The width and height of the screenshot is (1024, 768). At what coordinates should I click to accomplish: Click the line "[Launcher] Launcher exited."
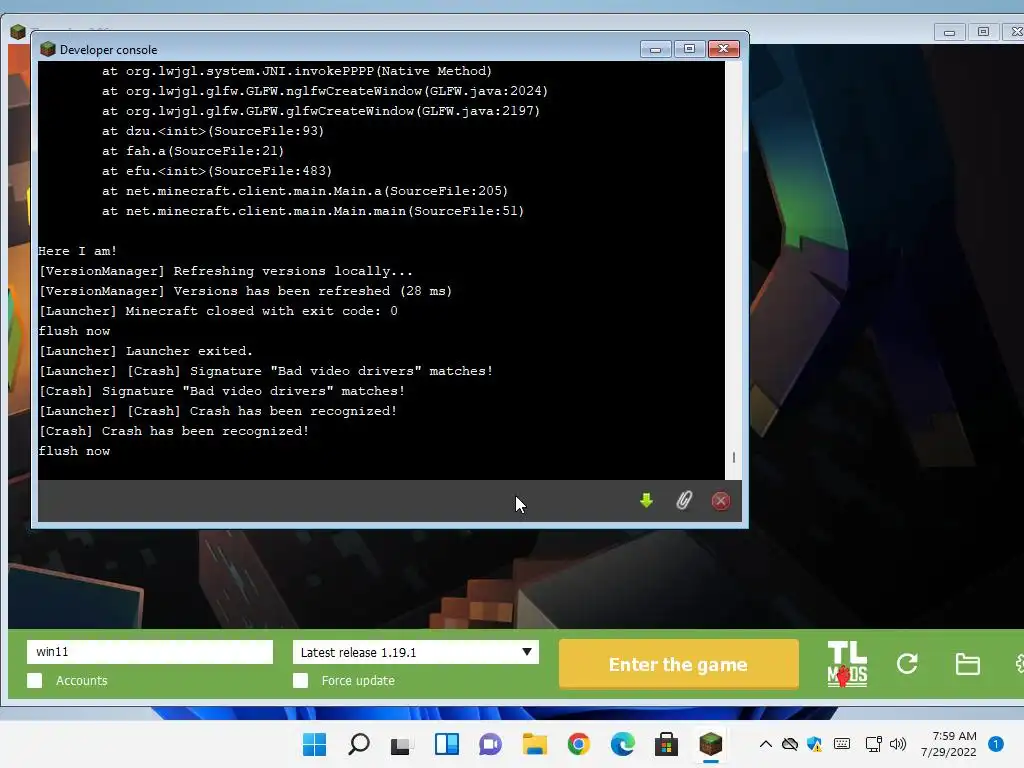pyautogui.click(x=146, y=351)
